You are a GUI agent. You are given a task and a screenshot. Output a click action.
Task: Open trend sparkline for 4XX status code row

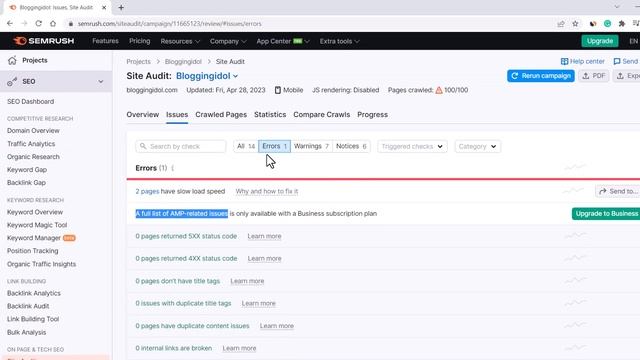(x=575, y=258)
